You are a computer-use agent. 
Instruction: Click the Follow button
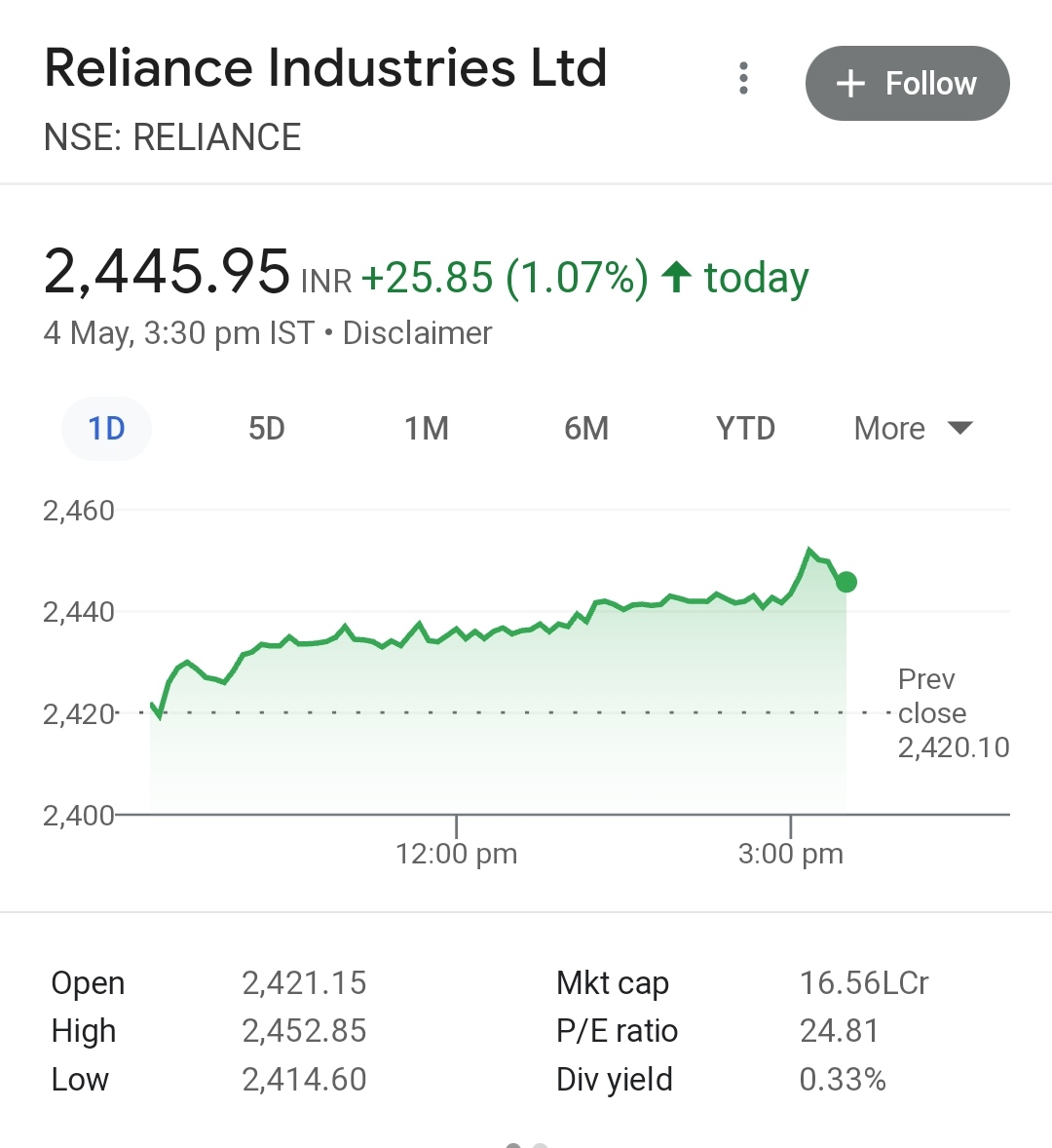pos(907,84)
